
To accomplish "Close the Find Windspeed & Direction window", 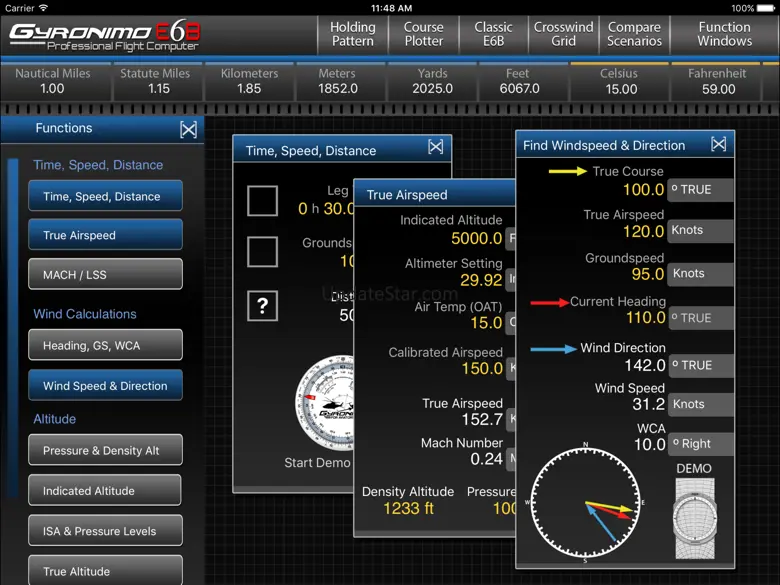I will 718,144.
